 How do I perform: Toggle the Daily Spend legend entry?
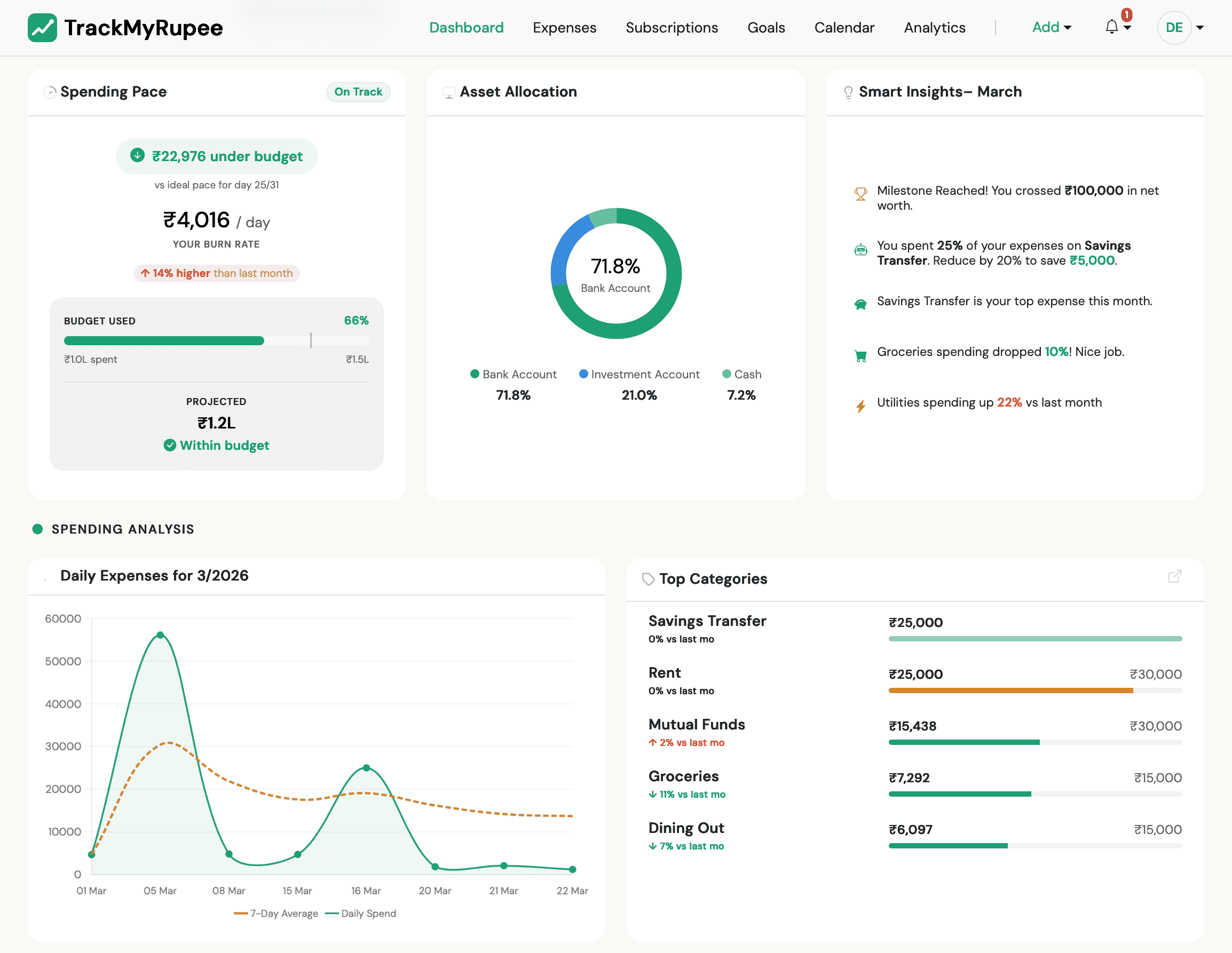[x=360, y=913]
